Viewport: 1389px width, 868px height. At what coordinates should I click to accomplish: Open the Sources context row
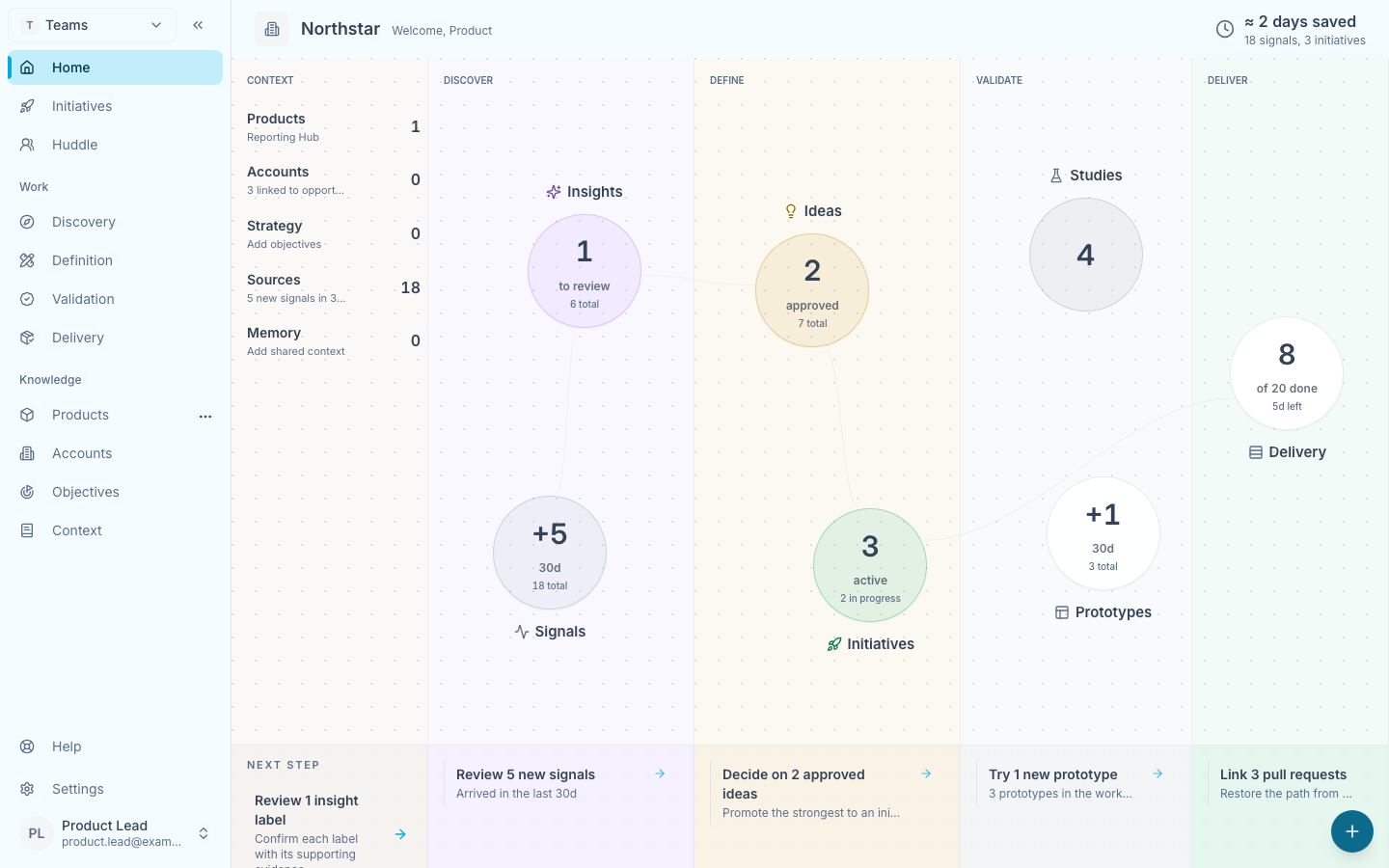click(333, 288)
